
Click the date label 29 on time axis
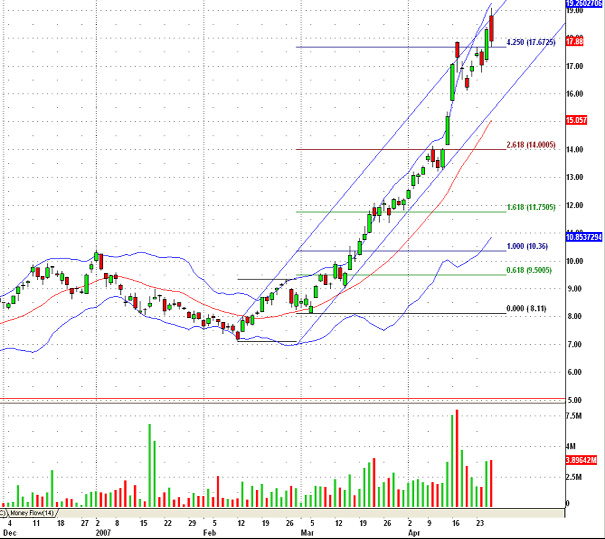coord(192,524)
